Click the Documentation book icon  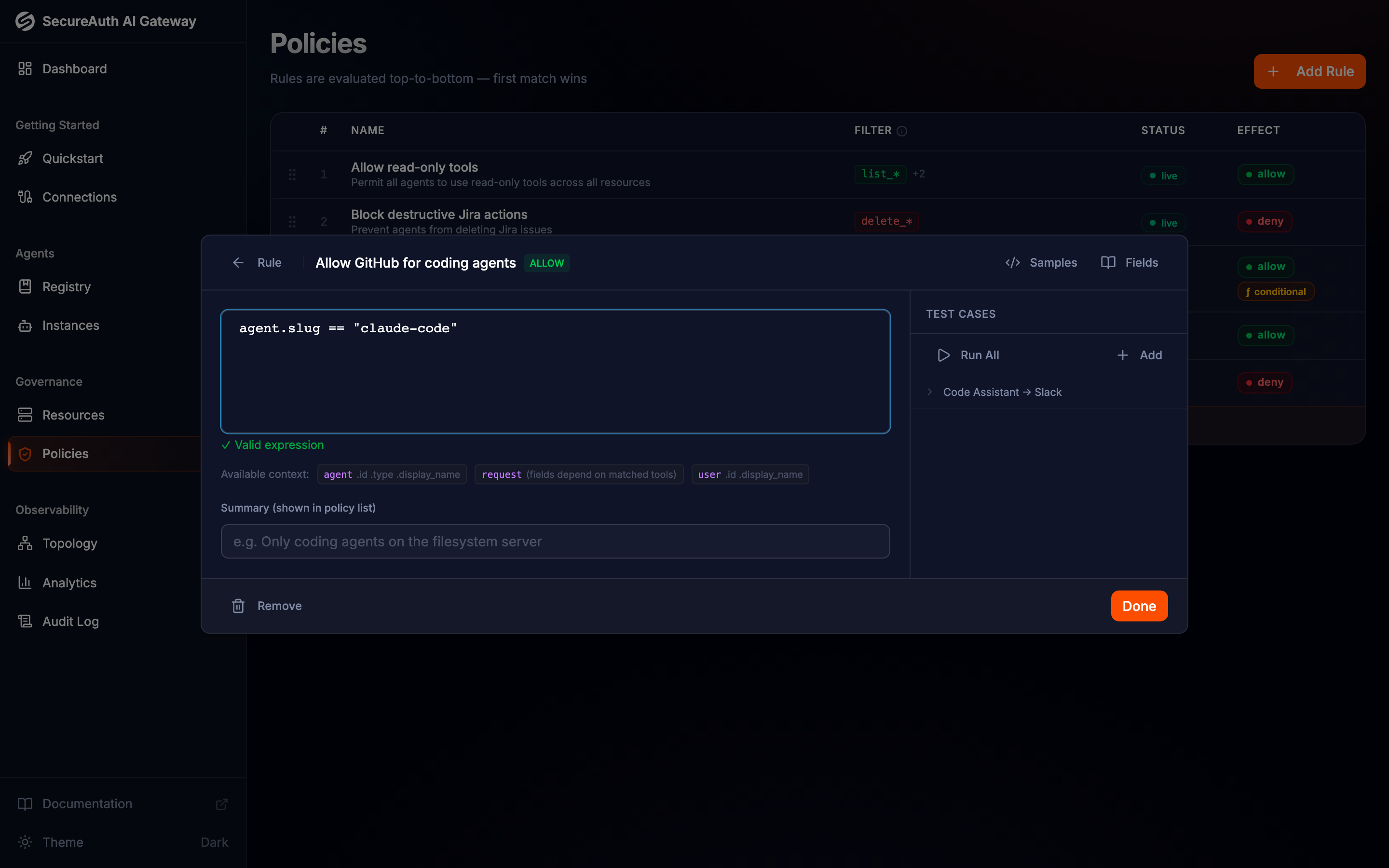pyautogui.click(x=25, y=804)
